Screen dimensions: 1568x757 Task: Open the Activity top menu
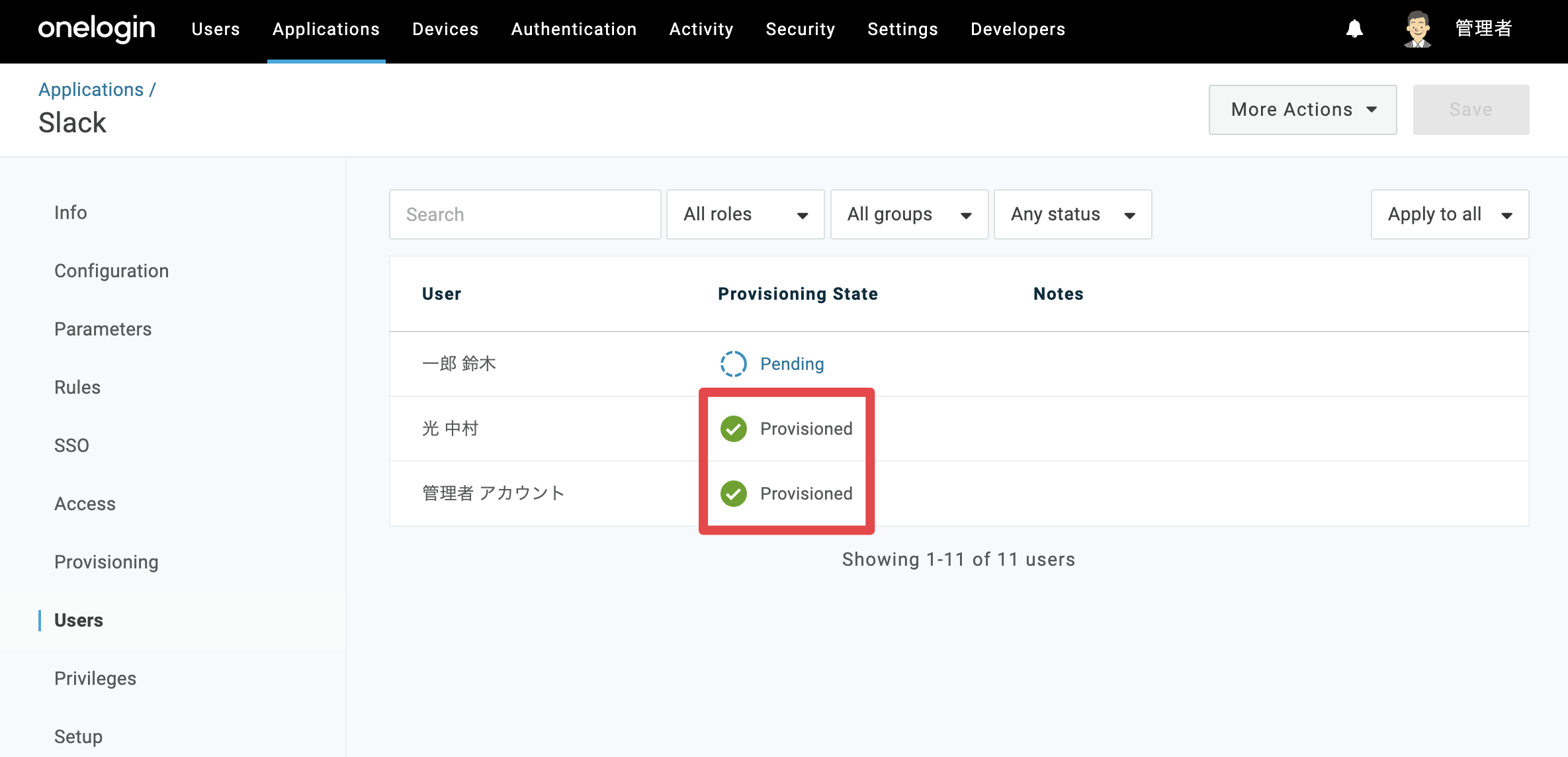[x=701, y=29]
